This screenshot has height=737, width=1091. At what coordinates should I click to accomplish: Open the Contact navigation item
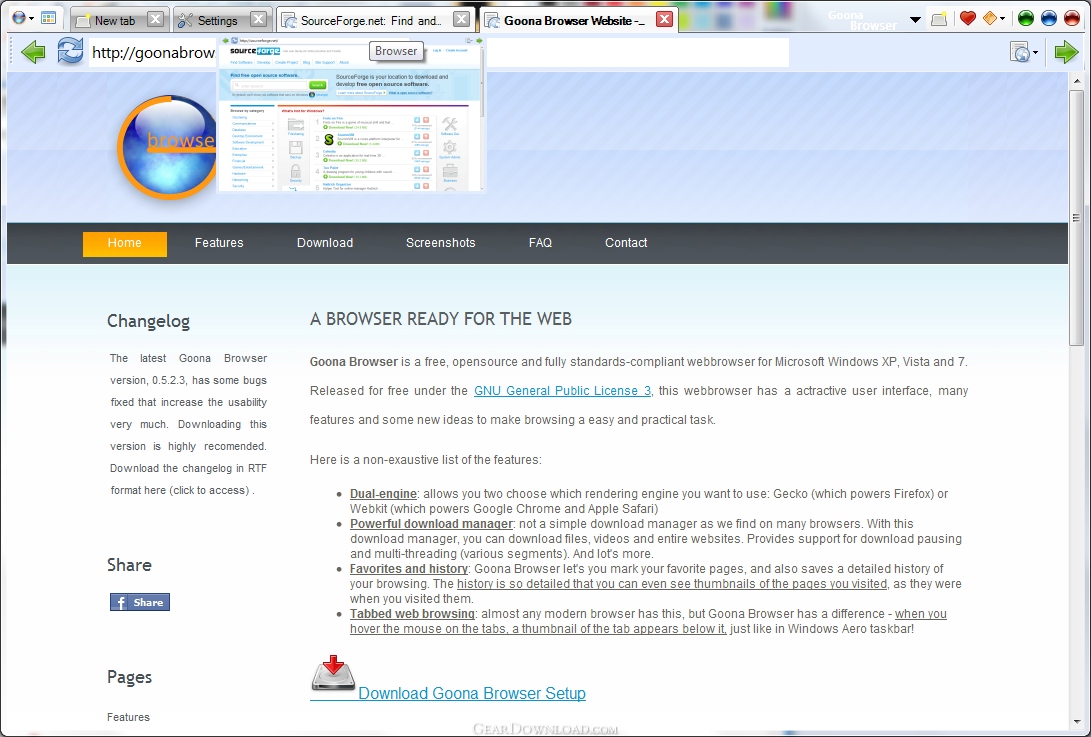click(x=626, y=243)
